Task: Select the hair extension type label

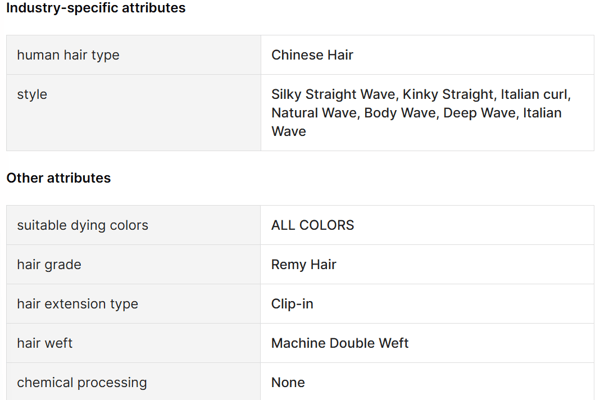Action: pos(77,303)
